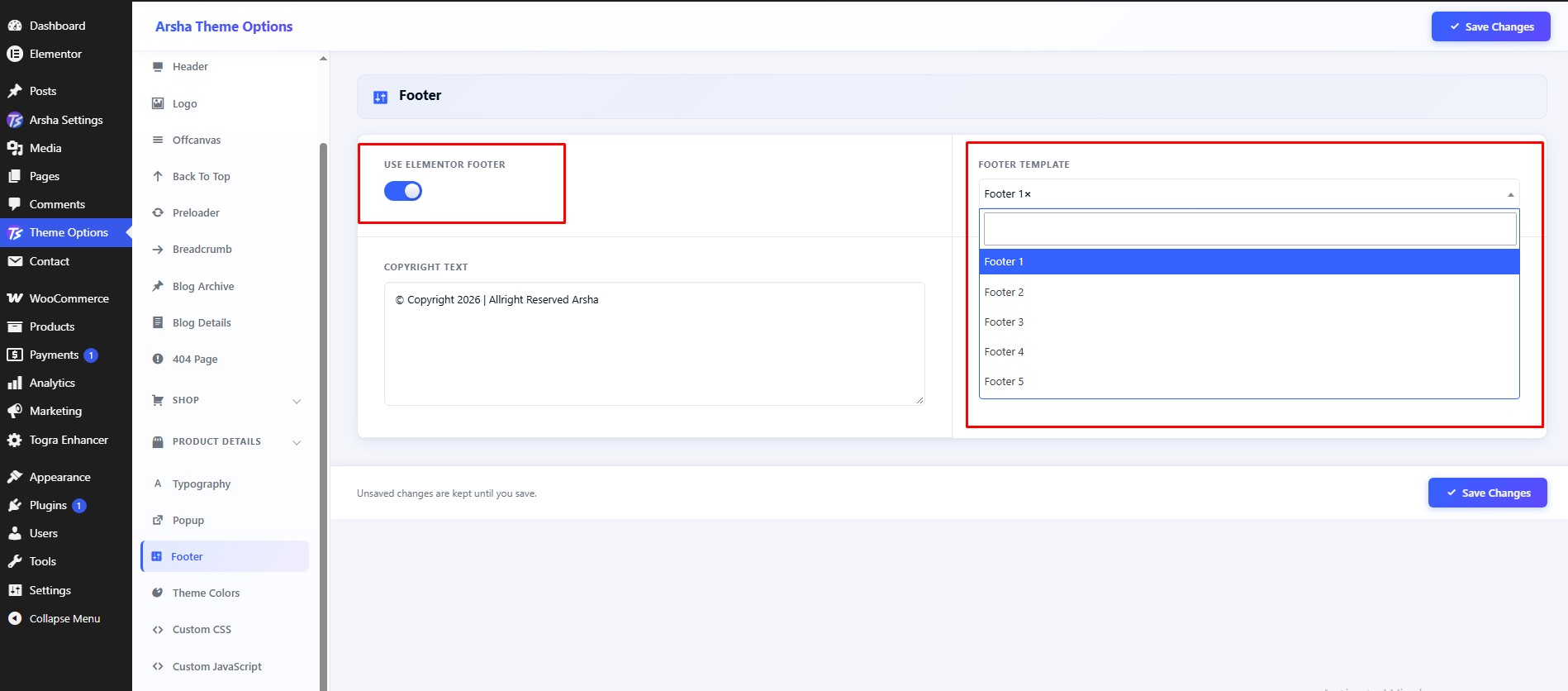Choose Footer 4 option
This screenshot has width=1568, height=691.
click(1249, 351)
